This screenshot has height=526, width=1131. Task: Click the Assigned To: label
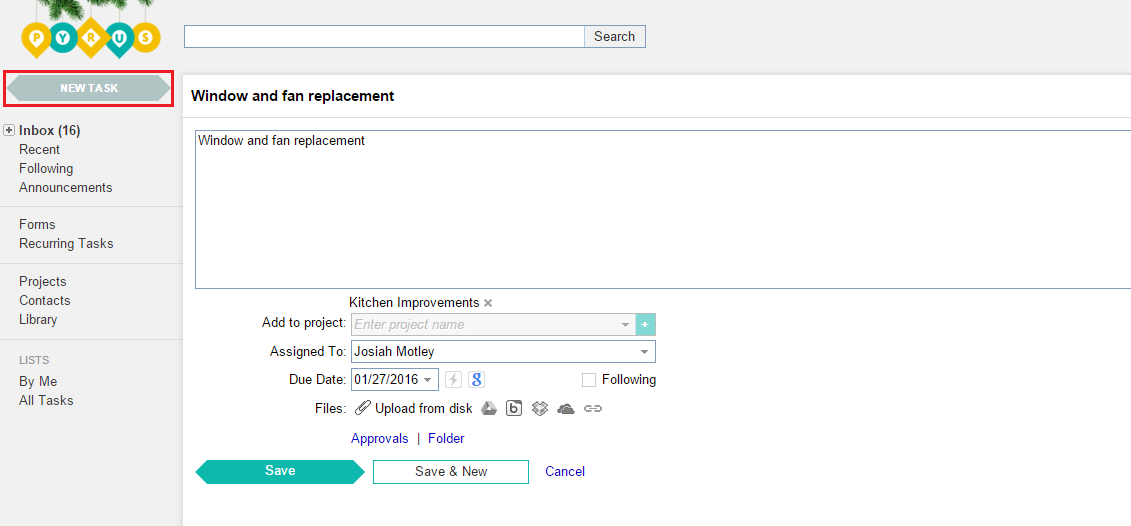click(308, 352)
